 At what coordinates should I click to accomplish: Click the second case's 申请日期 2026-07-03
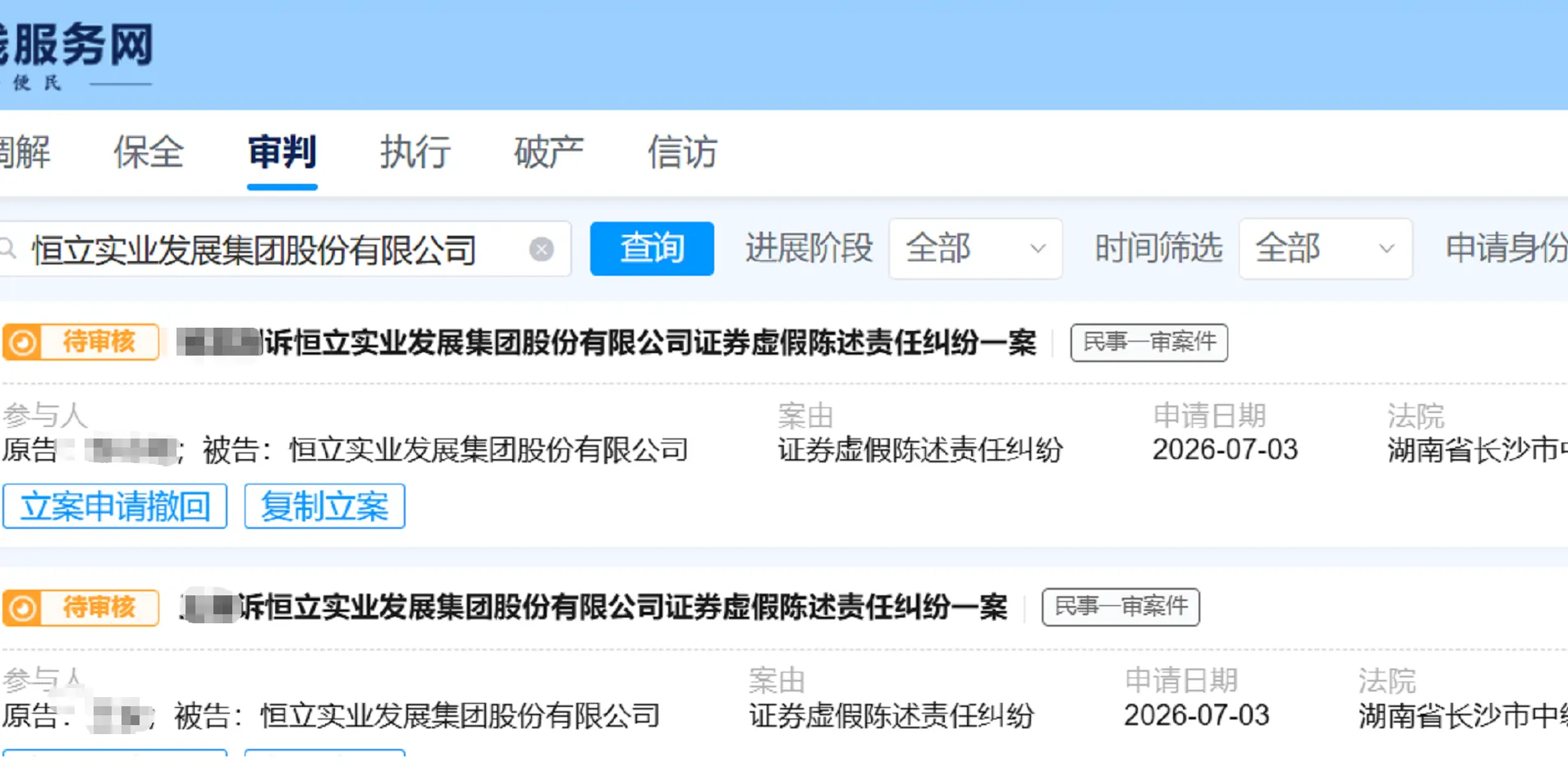pos(1197,715)
